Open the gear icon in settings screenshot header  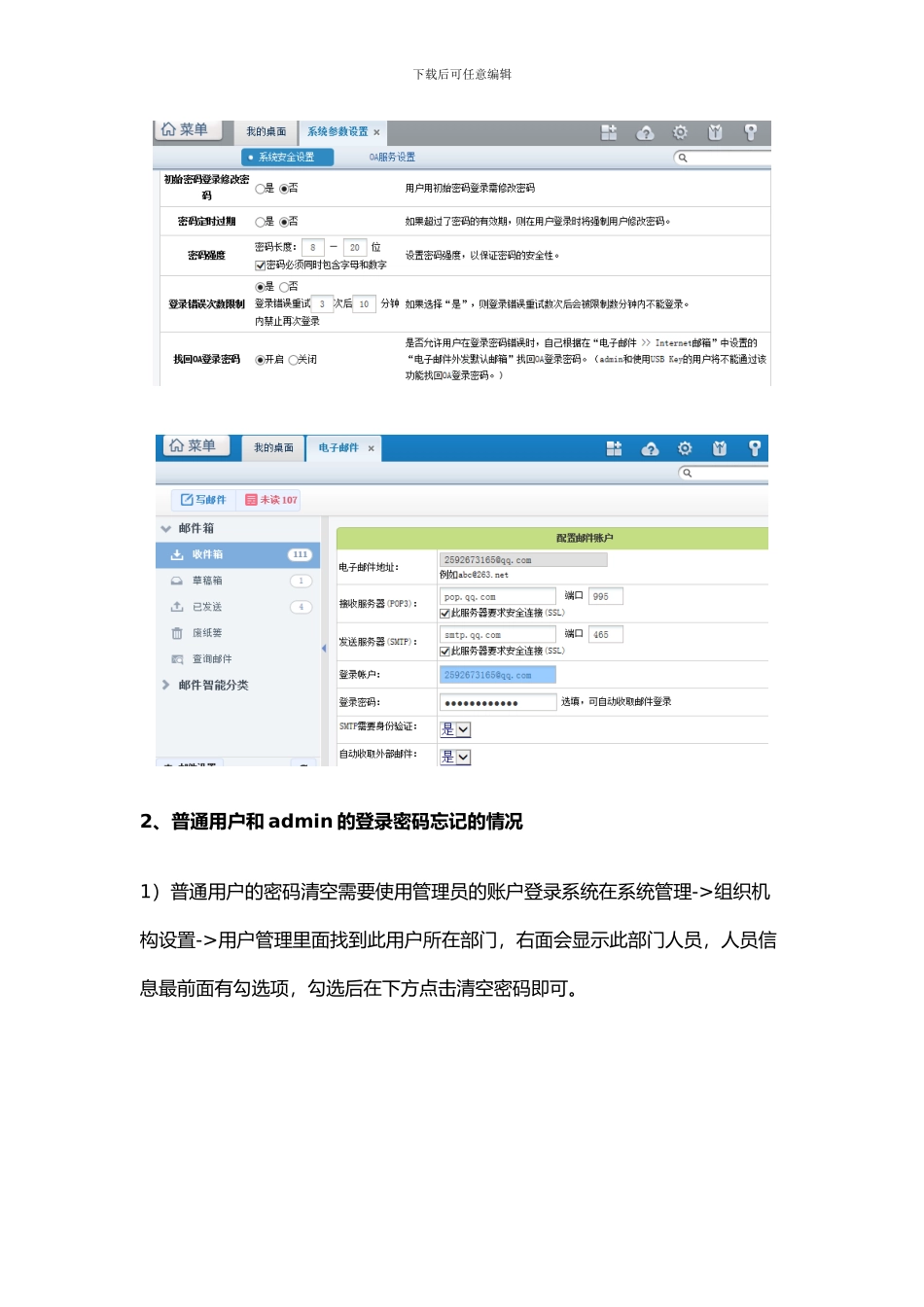pyautogui.click(x=680, y=132)
